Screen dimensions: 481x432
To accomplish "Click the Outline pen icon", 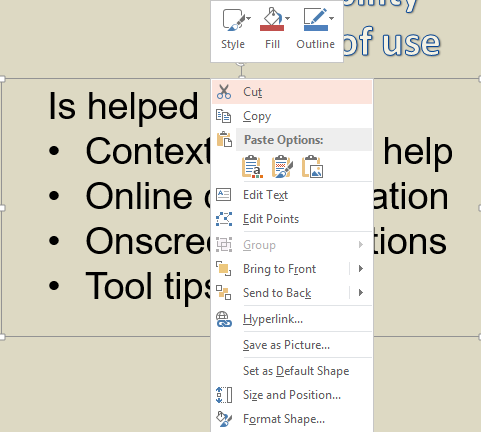I will (x=316, y=20).
